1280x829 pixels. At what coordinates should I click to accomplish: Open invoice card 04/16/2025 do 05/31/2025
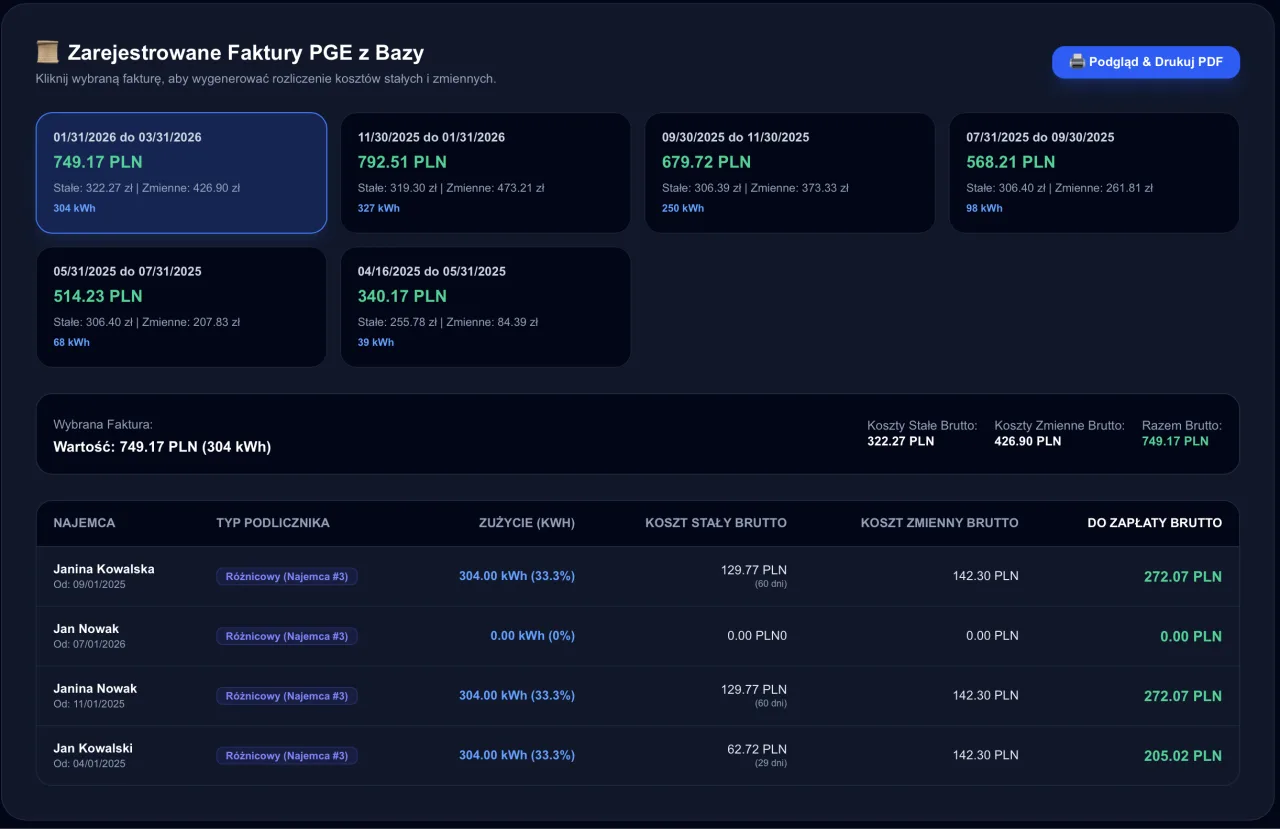pos(486,307)
